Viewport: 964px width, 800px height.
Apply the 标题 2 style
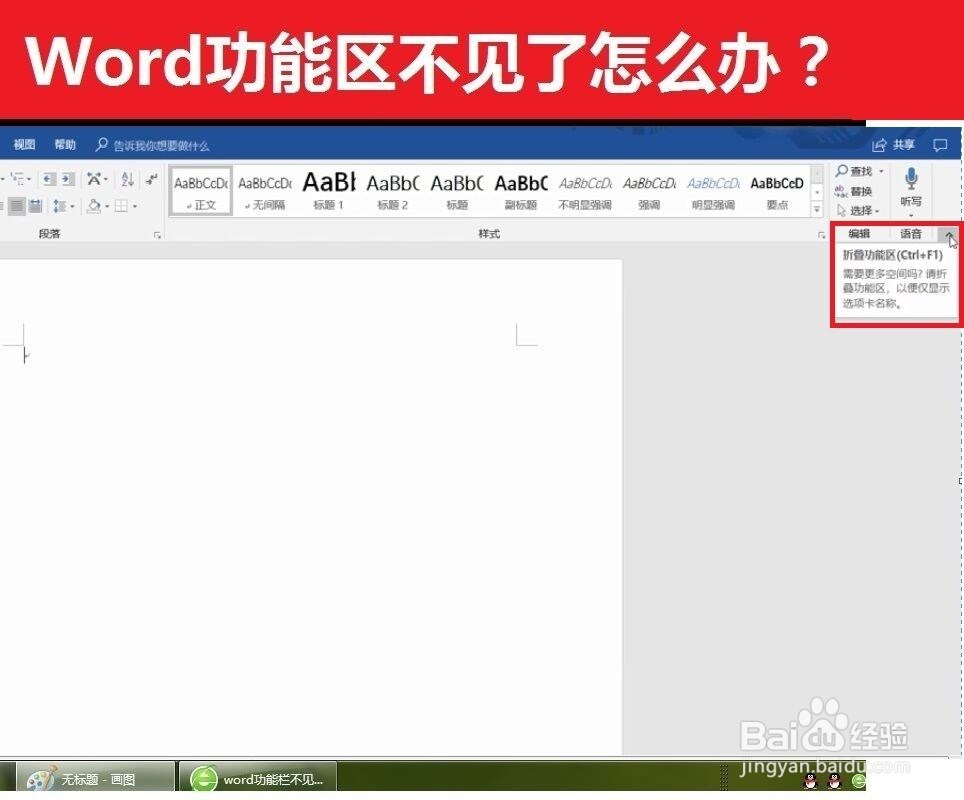pos(393,191)
